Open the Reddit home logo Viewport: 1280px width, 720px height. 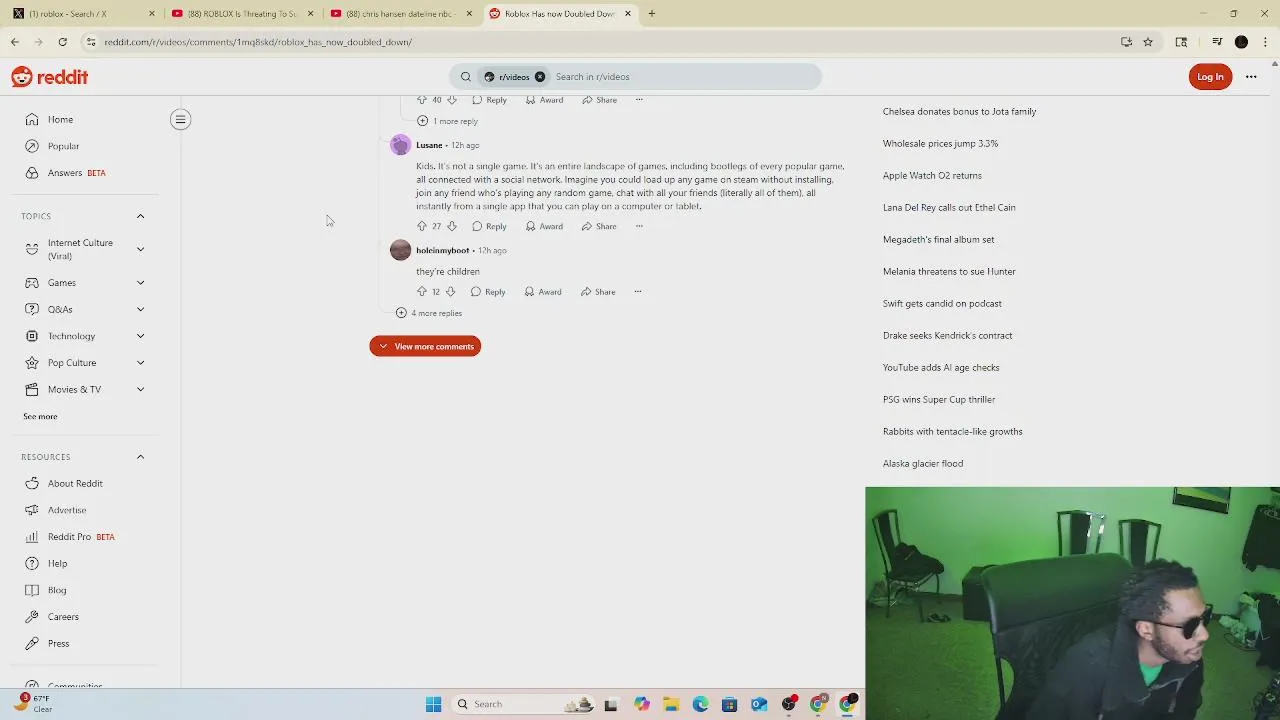point(49,77)
